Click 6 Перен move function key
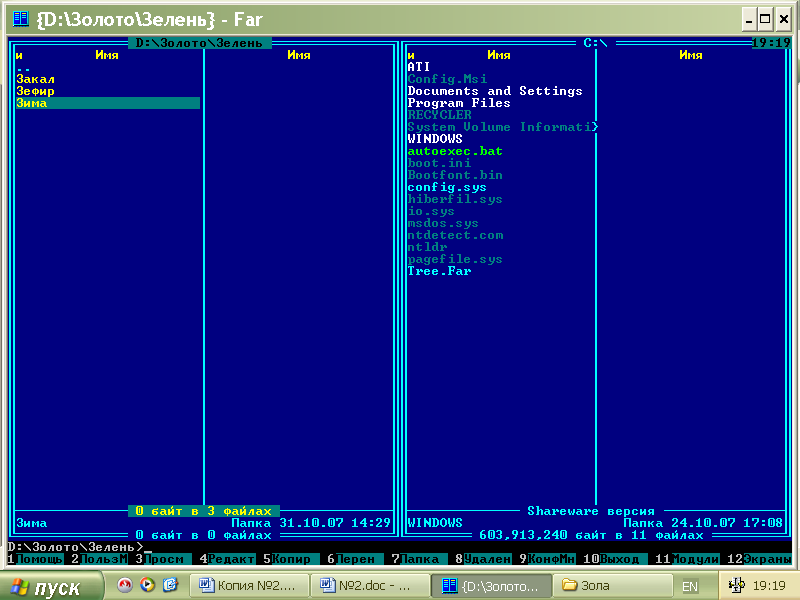Viewport: 800px width, 600px height. tap(355, 559)
